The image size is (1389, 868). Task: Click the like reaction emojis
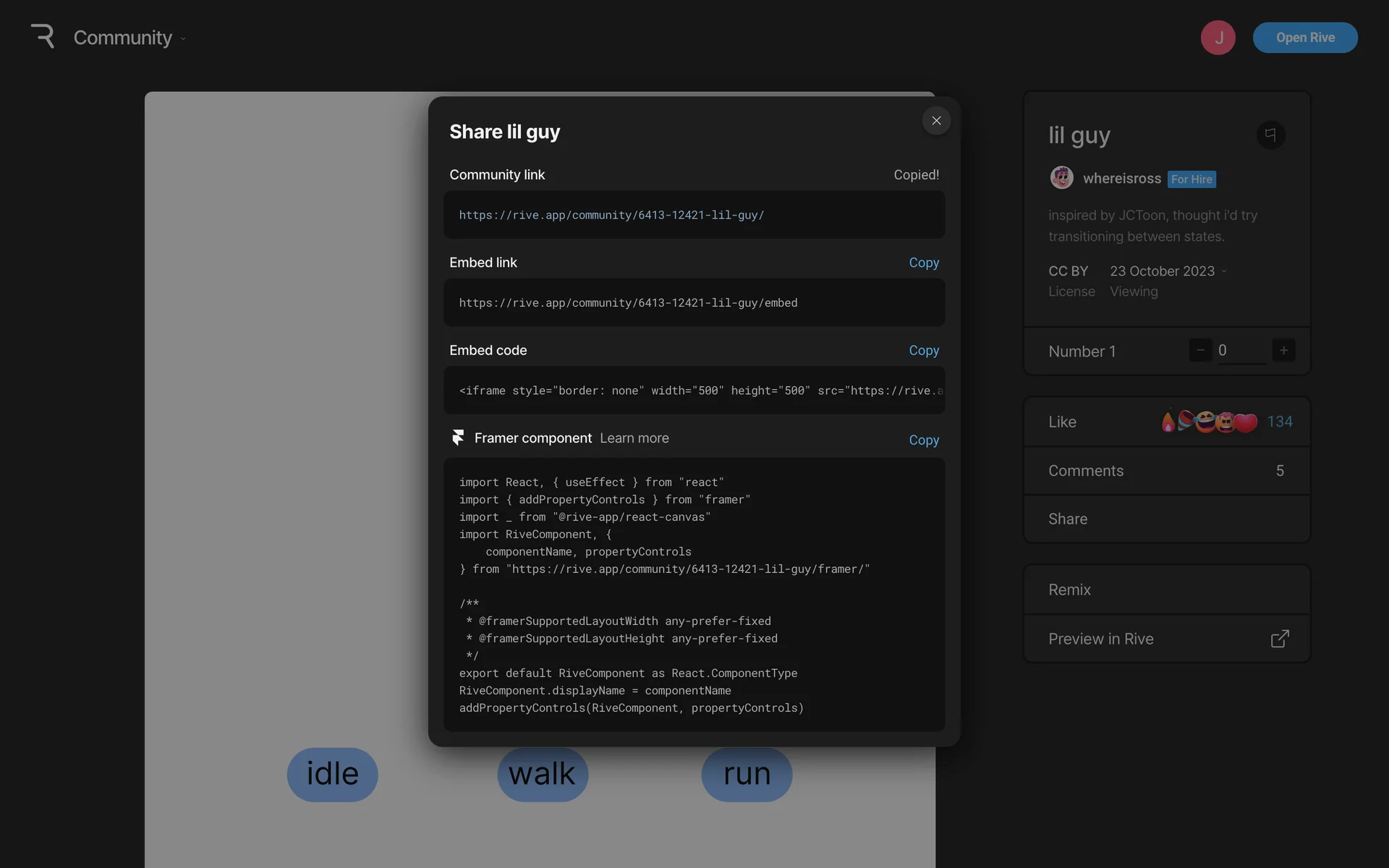(x=1209, y=422)
